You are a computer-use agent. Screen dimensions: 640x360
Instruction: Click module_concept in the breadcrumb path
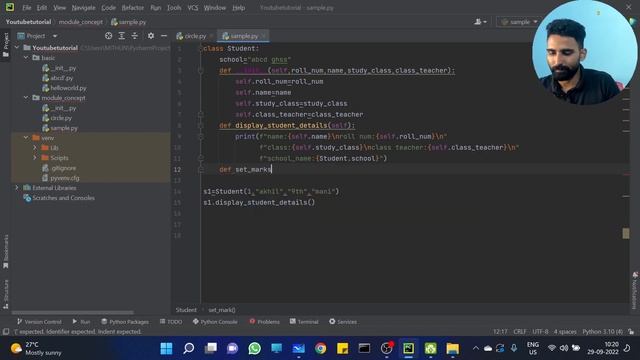click(x=81, y=22)
